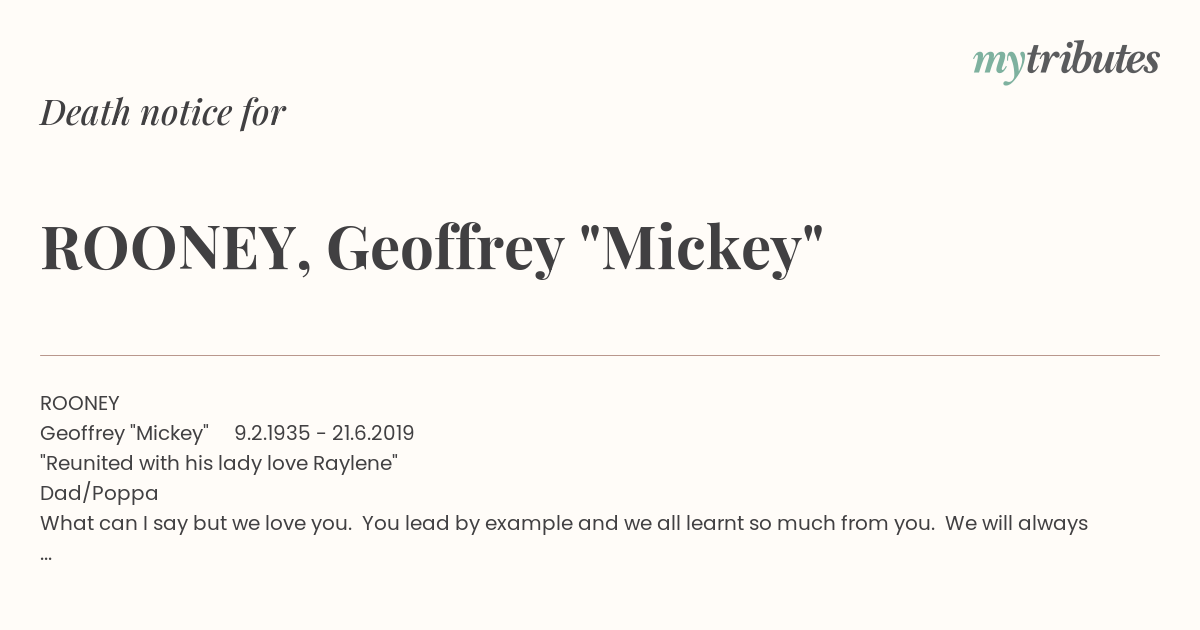The width and height of the screenshot is (1200, 630).
Task: Click "Geoffrey" in the large title
Action: point(445,248)
